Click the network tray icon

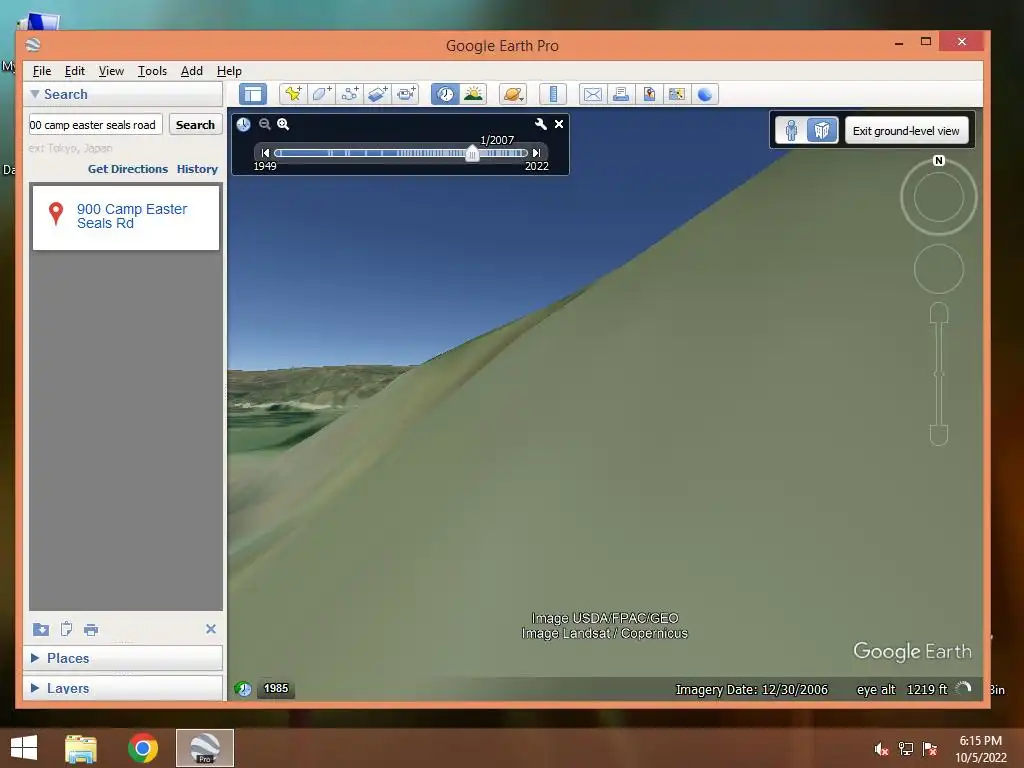tap(906, 749)
